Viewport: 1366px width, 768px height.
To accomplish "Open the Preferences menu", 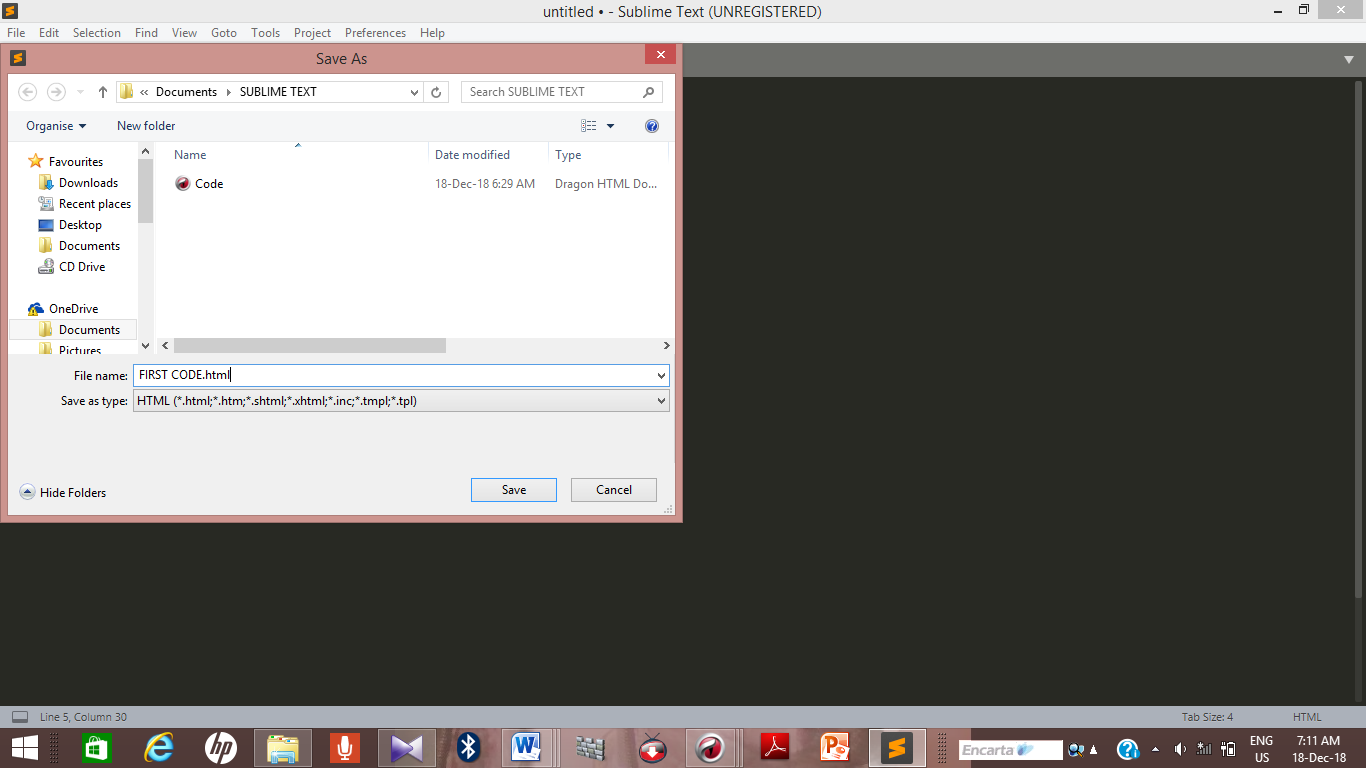I will coord(376,33).
